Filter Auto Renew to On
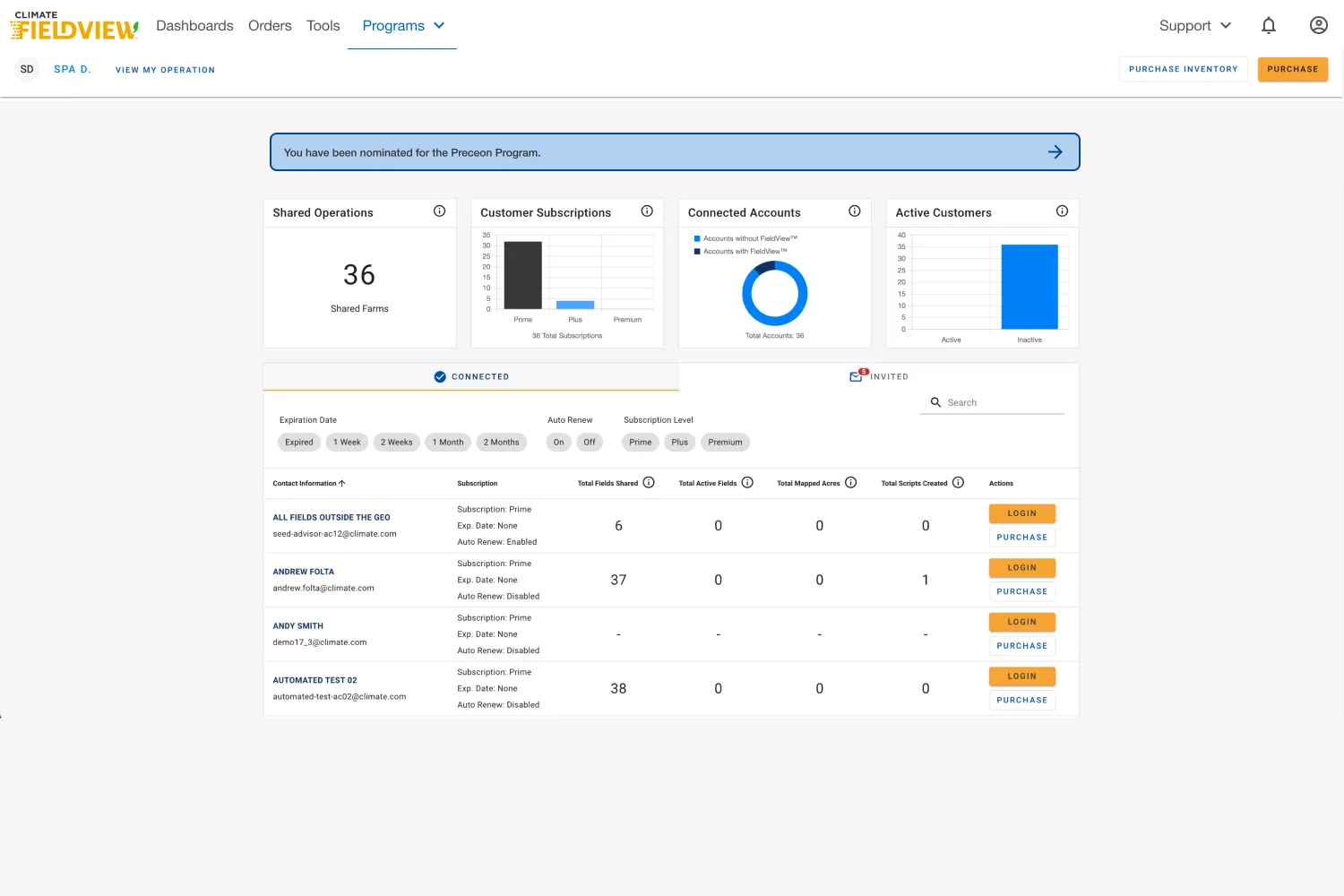This screenshot has width=1344, height=896. pos(559,443)
